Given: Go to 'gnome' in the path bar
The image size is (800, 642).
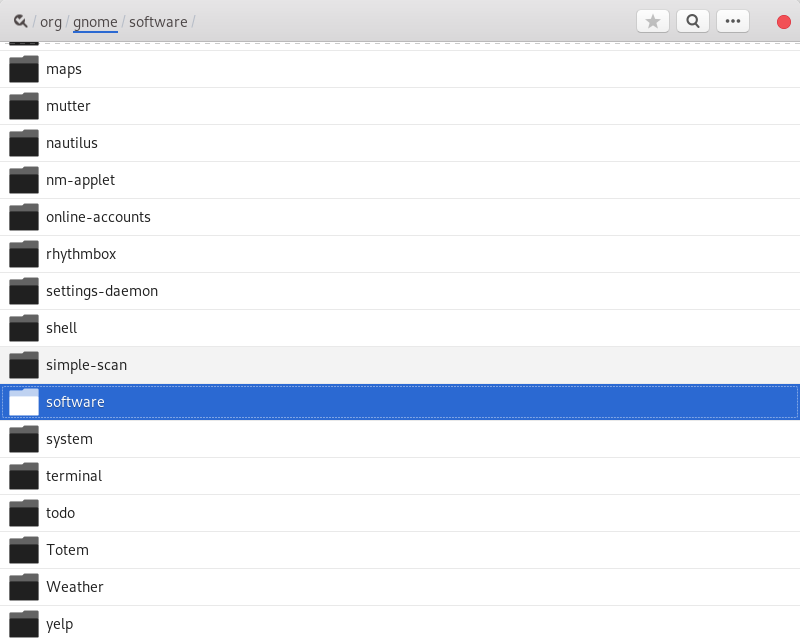Looking at the screenshot, I should click(95, 22).
